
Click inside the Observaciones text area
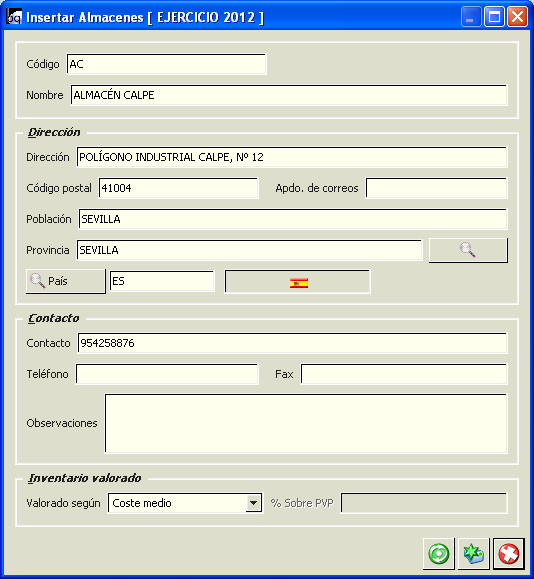[x=306, y=424]
